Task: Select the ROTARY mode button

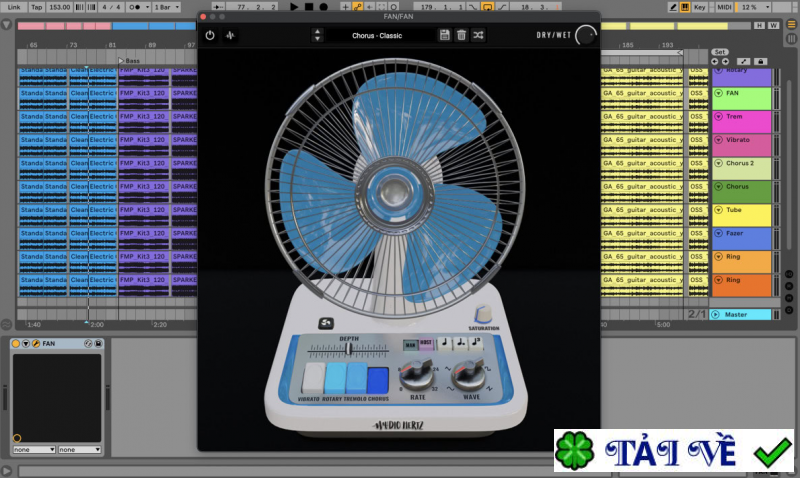Action: click(335, 378)
